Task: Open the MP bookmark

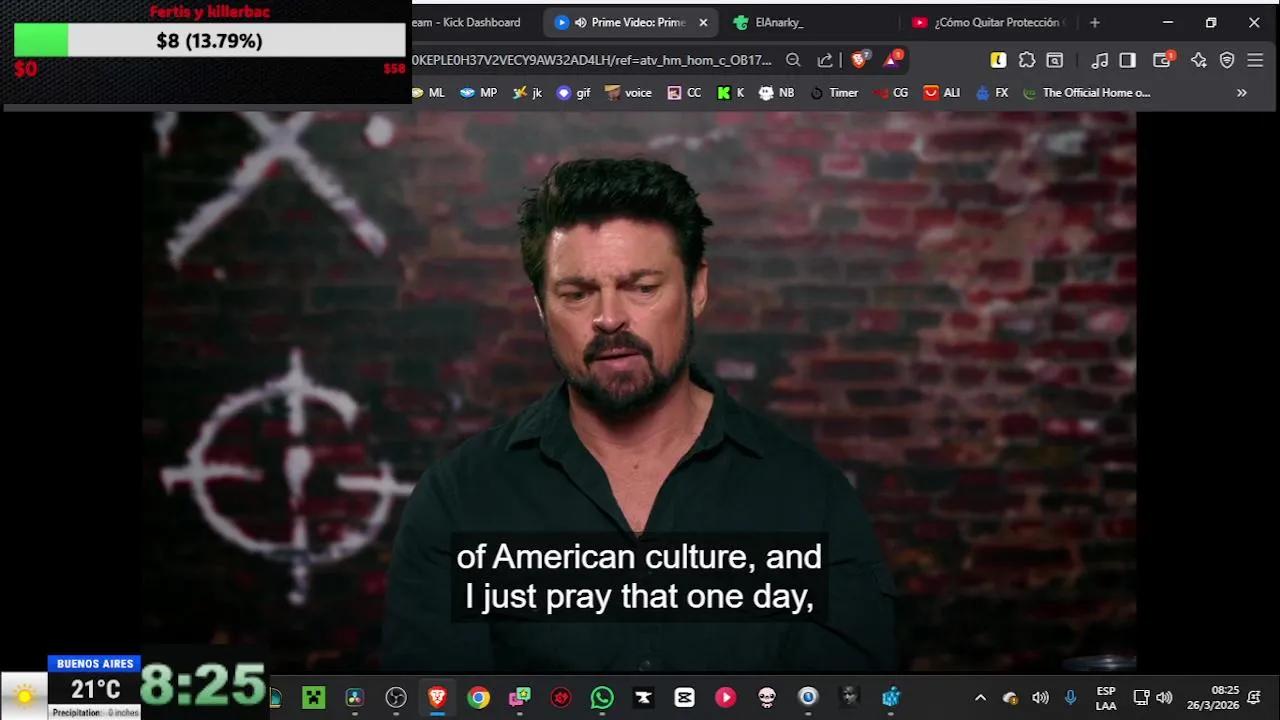Action: (479, 93)
